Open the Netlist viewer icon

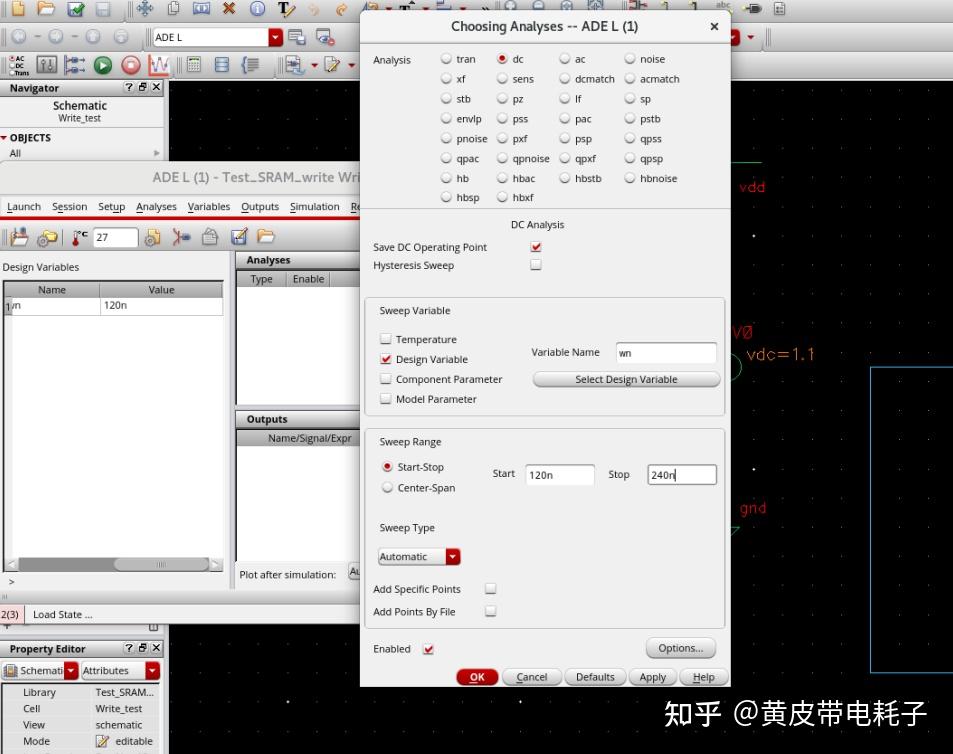point(251,65)
